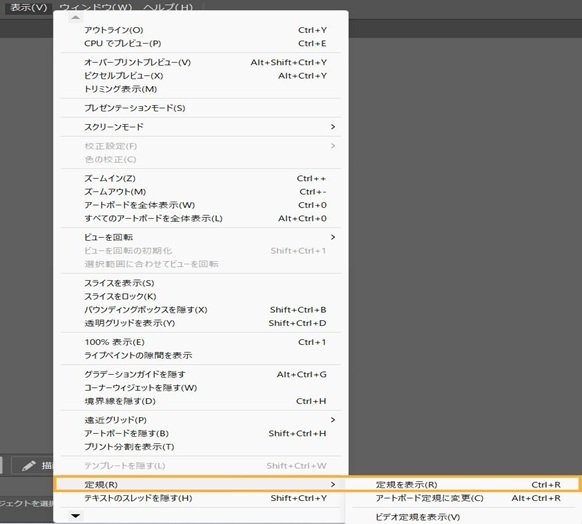The image size is (582, 524).
Task: Select ズームアウト(M) menu item
Action: 201,192
